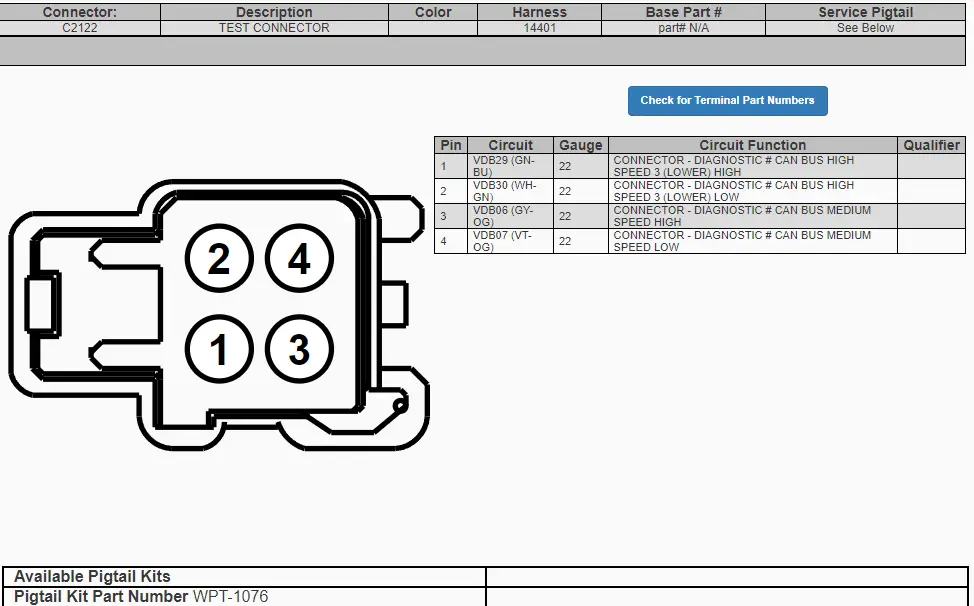Click the Connector: column header

click(80, 12)
